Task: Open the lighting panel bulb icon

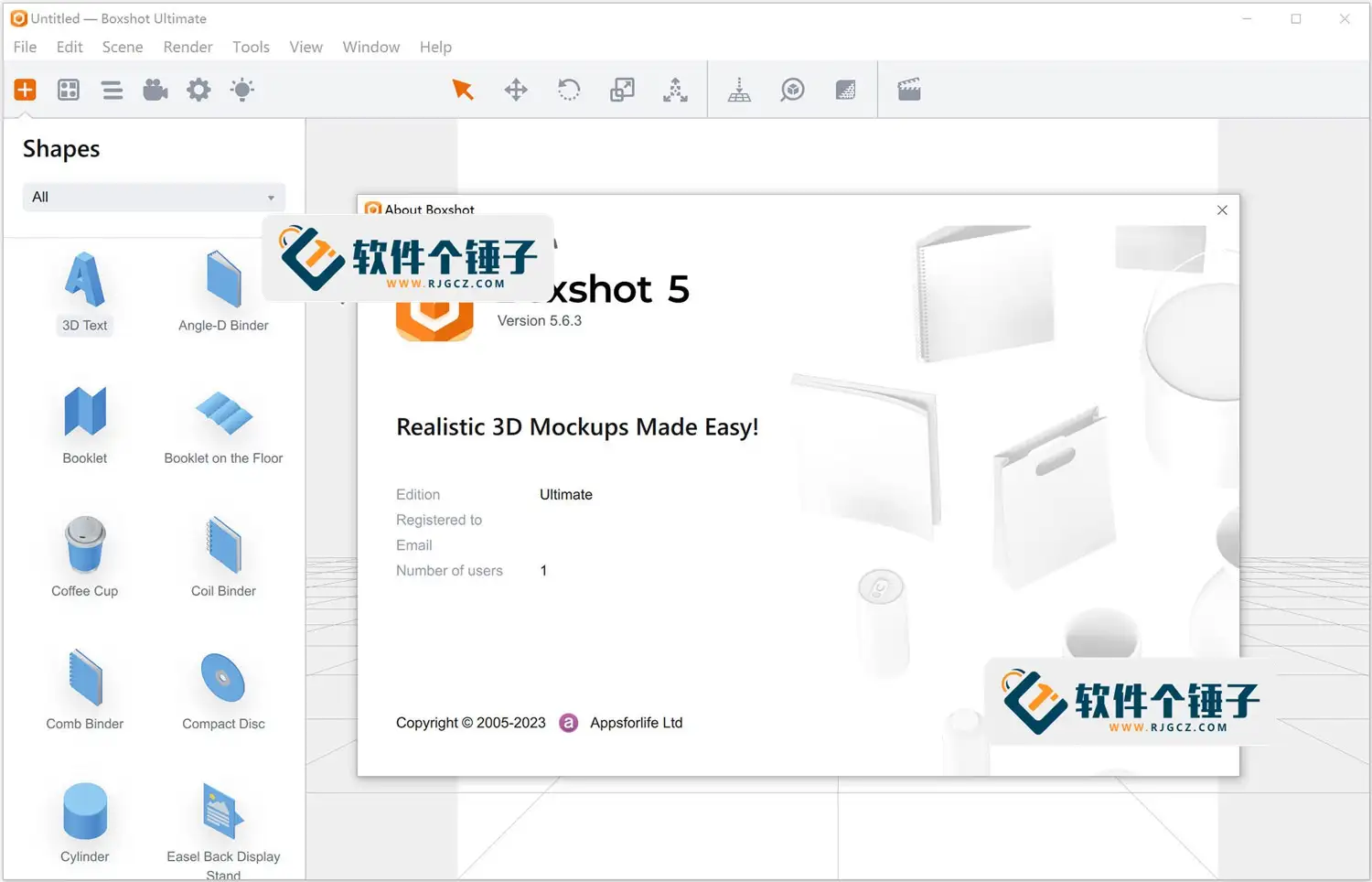Action: (242, 90)
